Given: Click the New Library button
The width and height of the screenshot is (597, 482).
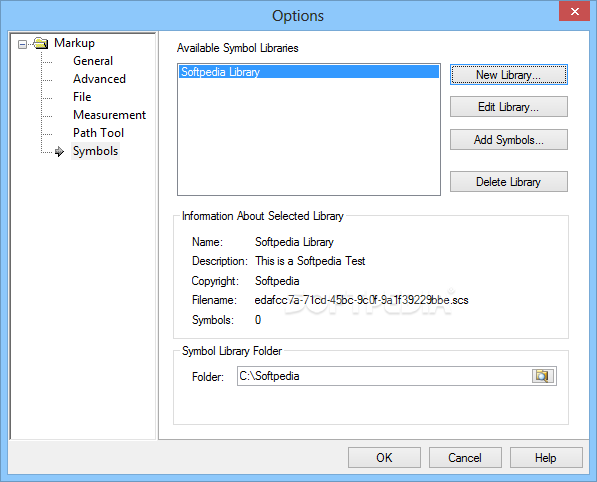Looking at the screenshot, I should click(509, 75).
